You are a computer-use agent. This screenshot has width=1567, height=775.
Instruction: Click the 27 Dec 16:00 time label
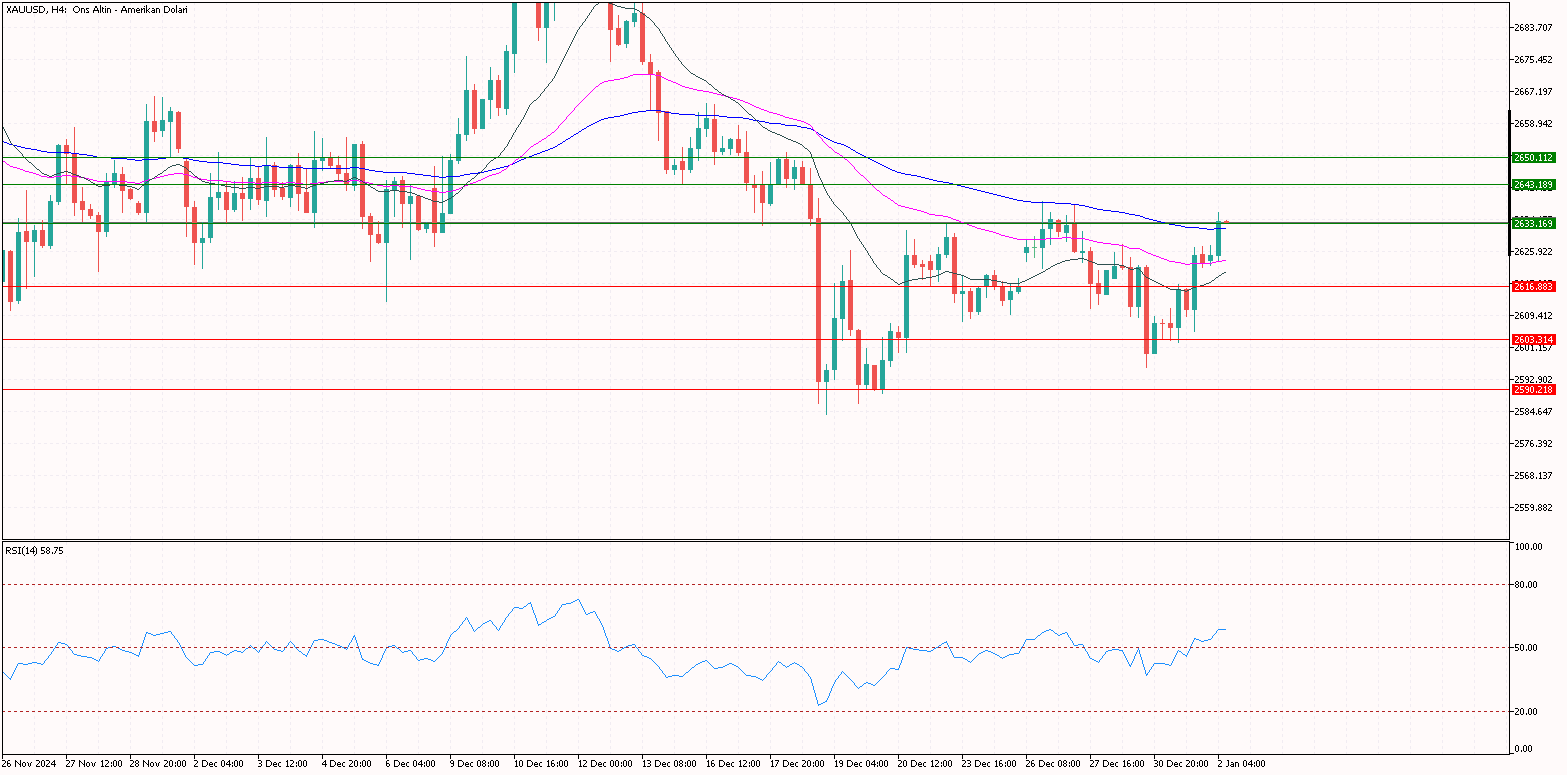(1115, 765)
